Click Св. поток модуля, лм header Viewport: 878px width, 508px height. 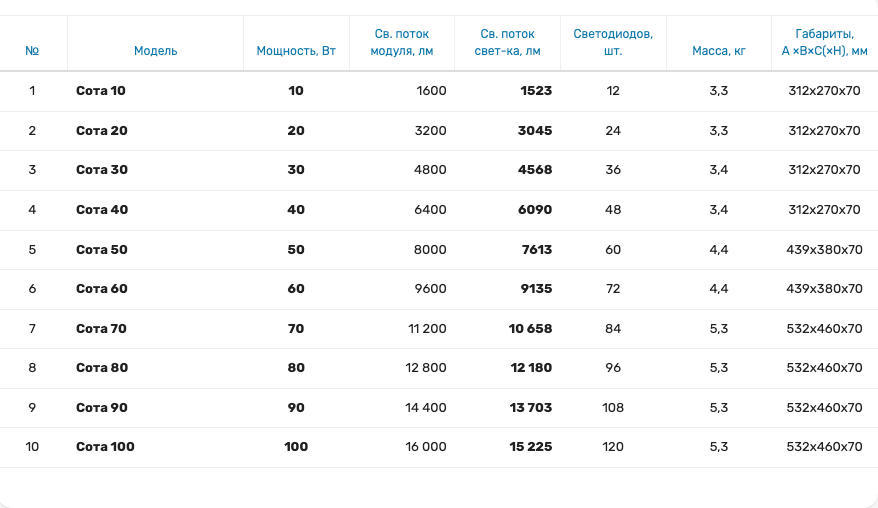(x=402, y=42)
